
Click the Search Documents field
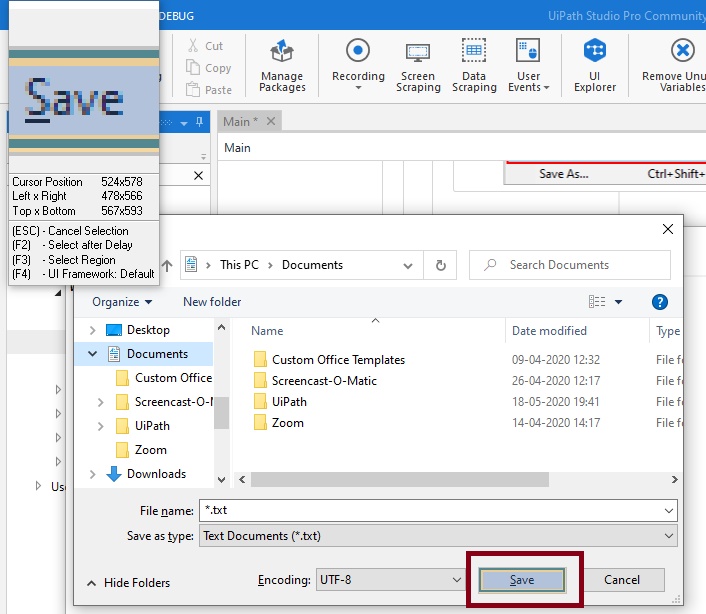tap(570, 265)
